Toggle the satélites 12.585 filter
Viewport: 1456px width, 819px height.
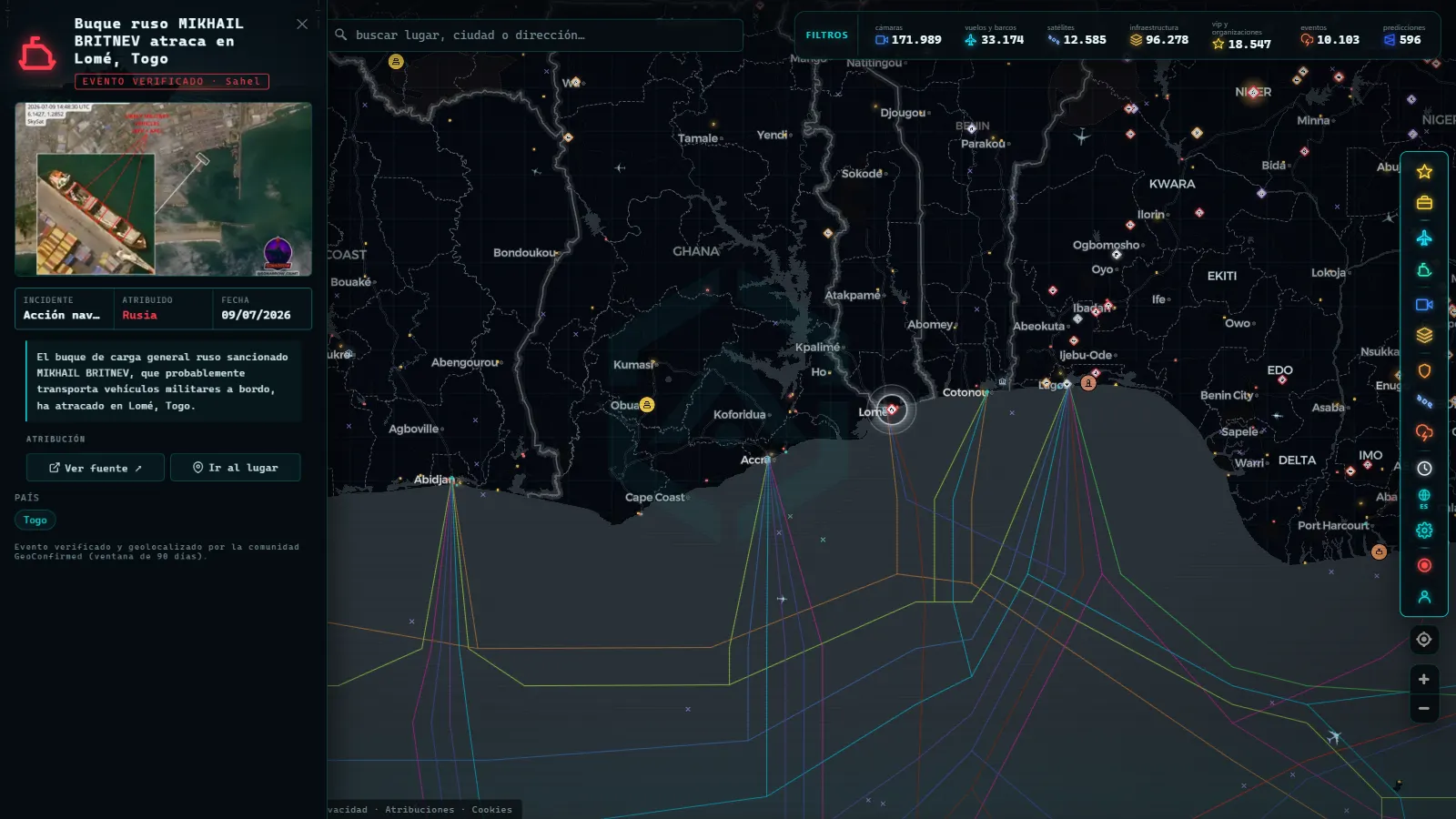coord(1077,35)
